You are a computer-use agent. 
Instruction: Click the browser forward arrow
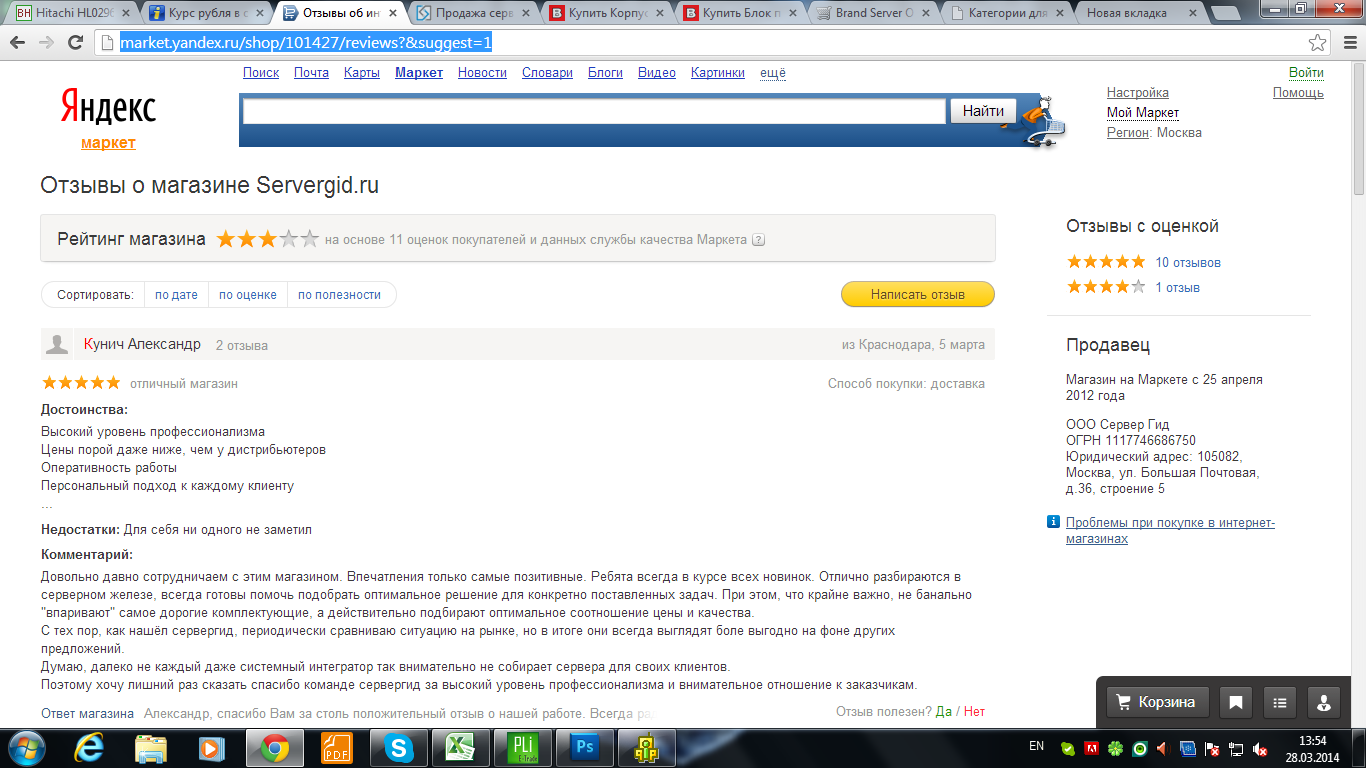click(x=46, y=43)
